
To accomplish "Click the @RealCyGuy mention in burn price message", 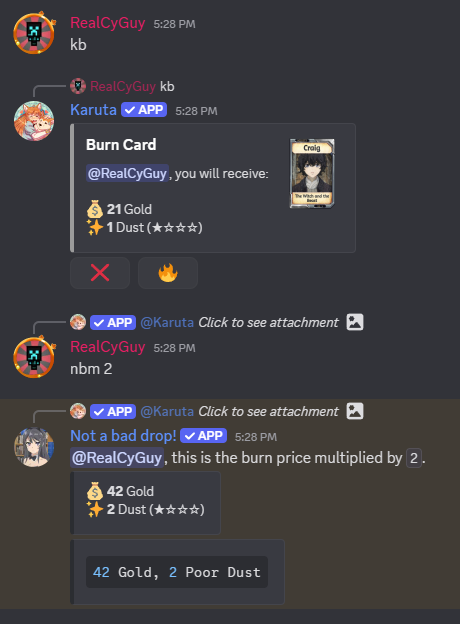I will [x=117, y=458].
